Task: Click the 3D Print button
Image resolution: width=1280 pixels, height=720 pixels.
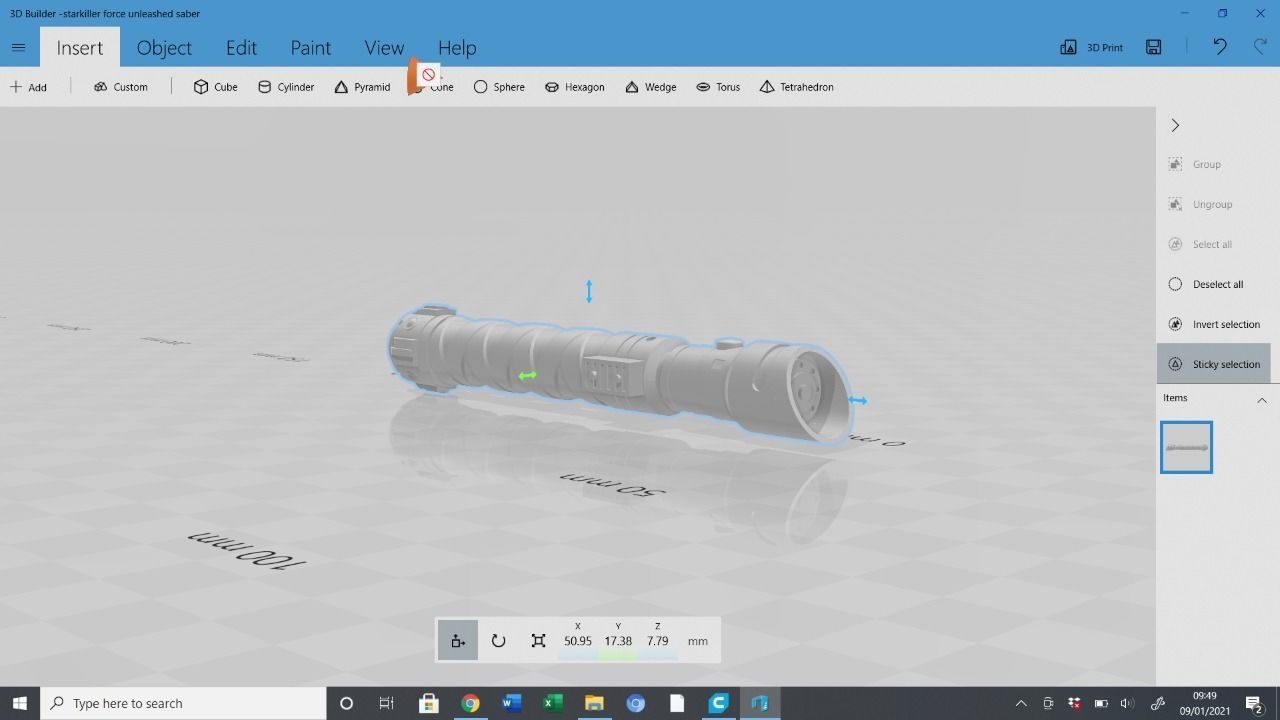Action: (x=1092, y=47)
